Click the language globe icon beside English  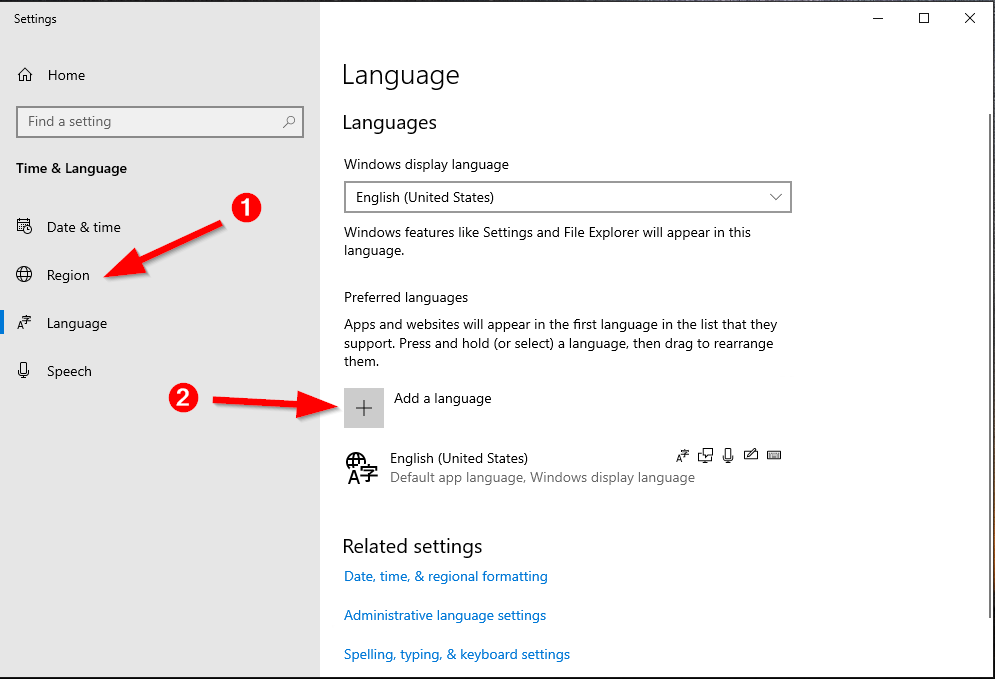(x=361, y=468)
